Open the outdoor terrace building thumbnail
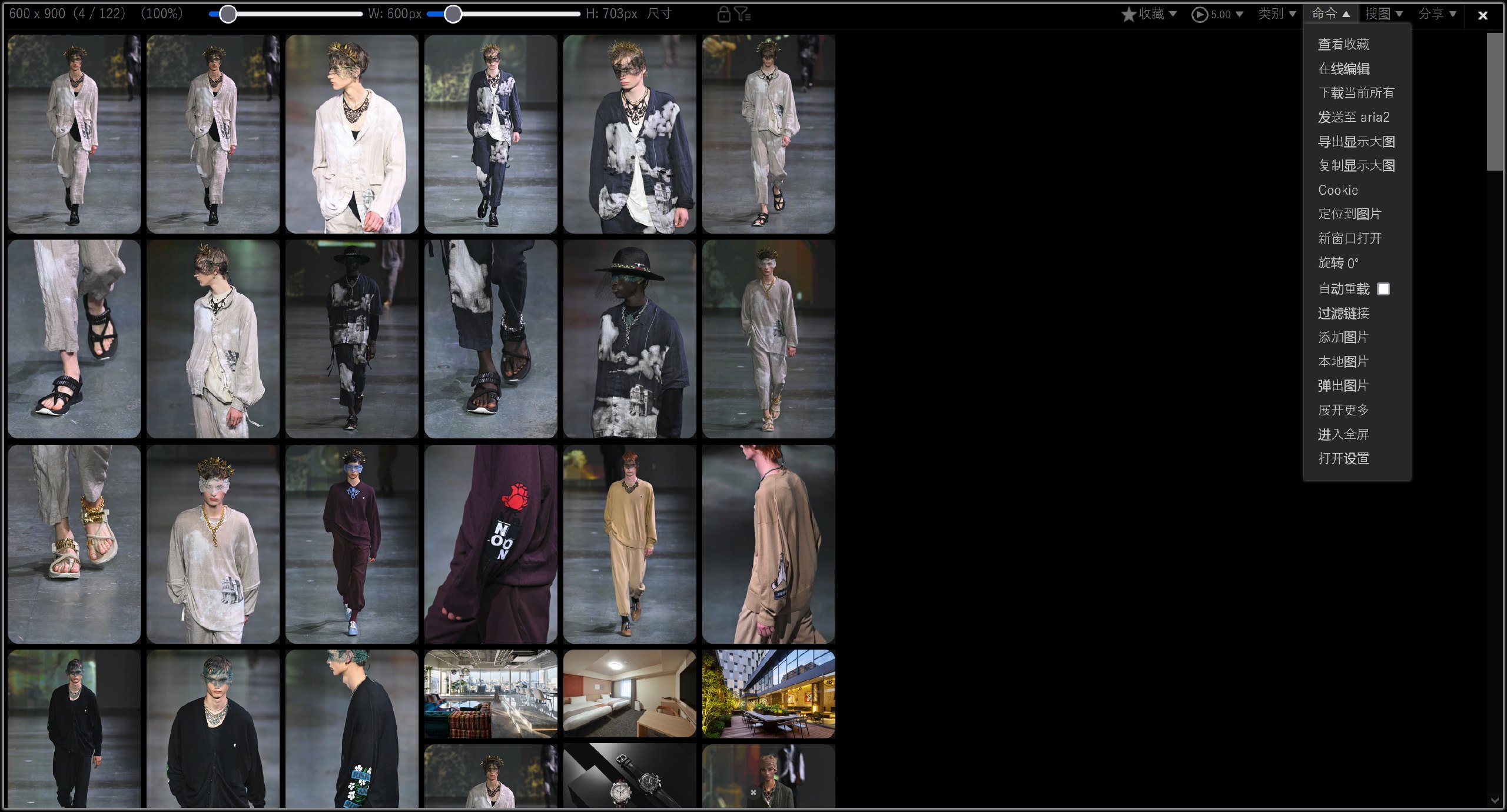This screenshot has height=812, width=1507. (x=769, y=694)
